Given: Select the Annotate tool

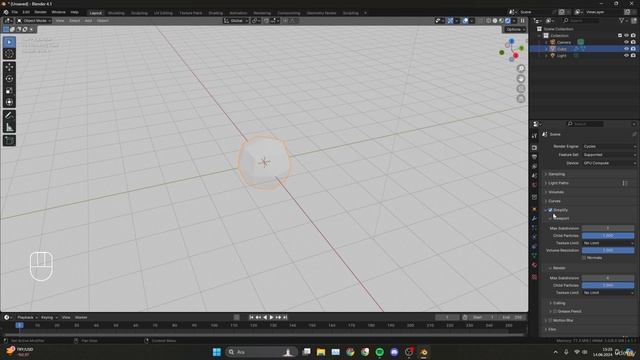Looking at the screenshot, I should [9, 116].
